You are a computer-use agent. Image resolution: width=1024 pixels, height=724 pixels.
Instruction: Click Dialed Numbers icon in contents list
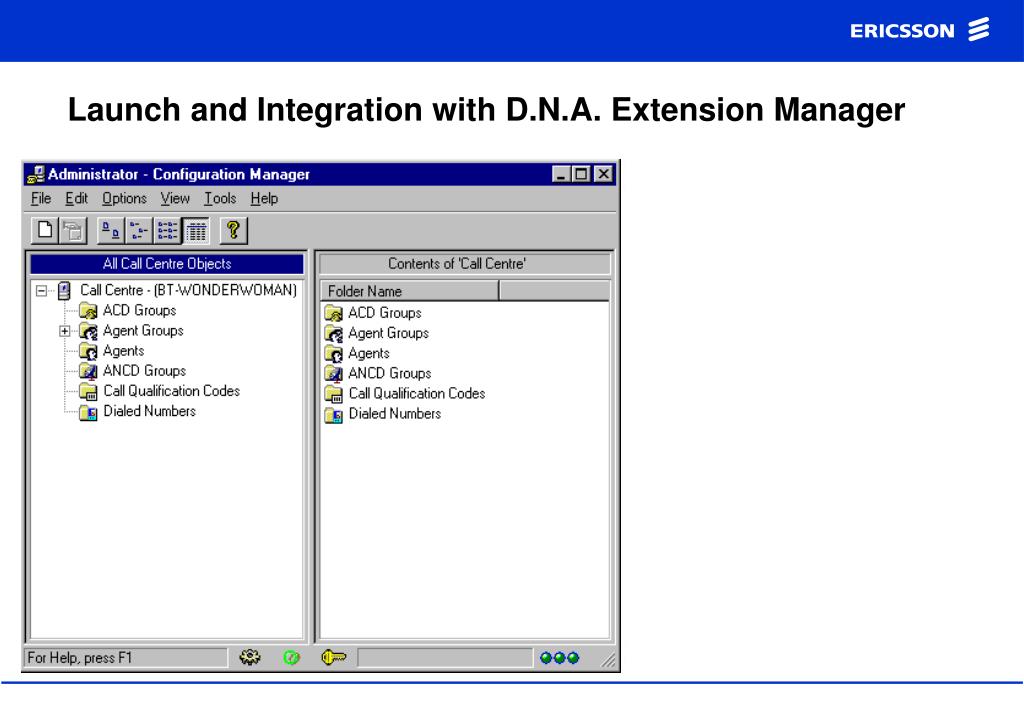[334, 415]
